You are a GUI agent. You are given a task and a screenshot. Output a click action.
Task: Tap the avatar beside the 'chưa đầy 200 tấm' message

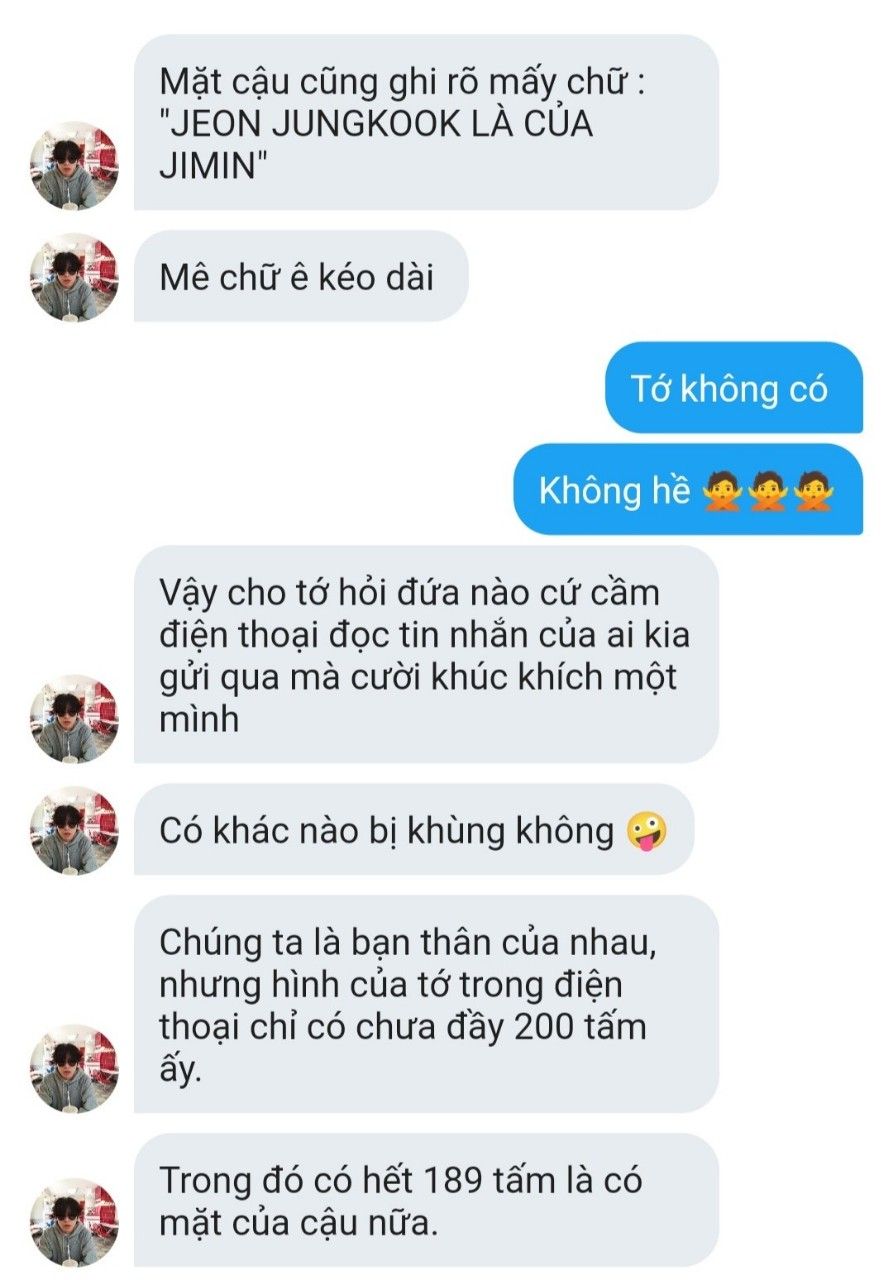[x=75, y=1068]
